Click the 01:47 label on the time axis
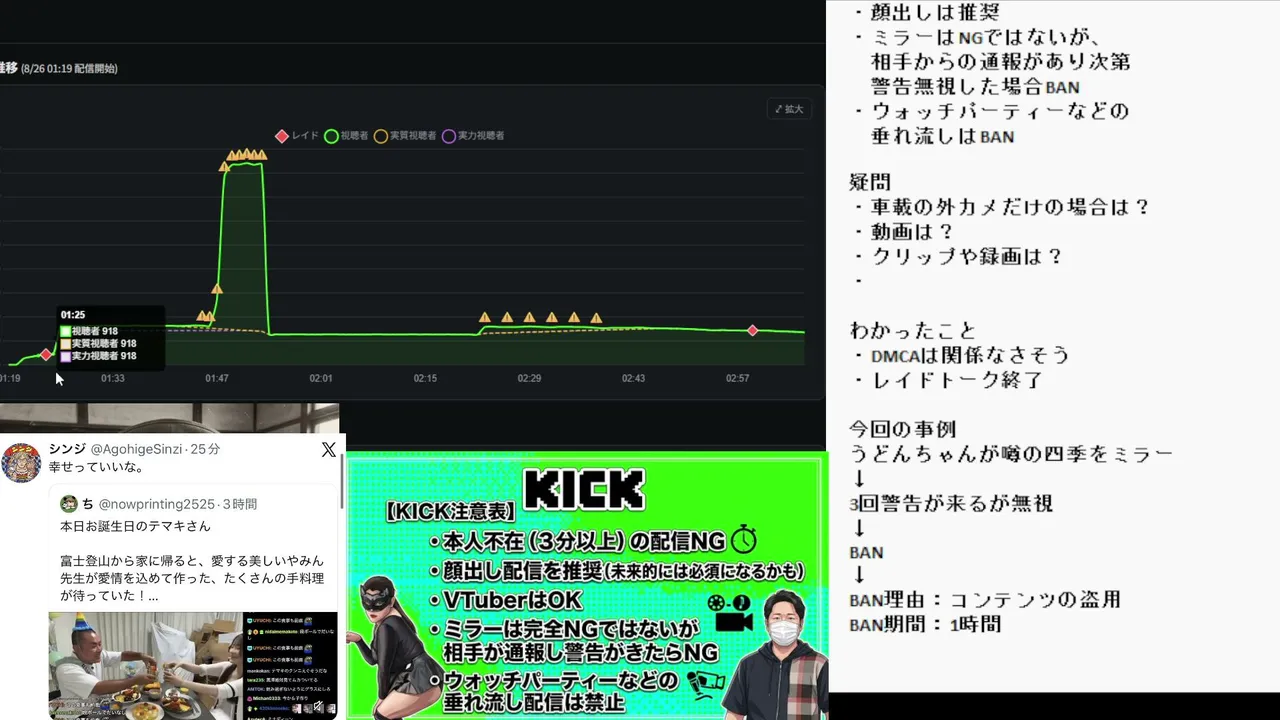This screenshot has height=720, width=1280. coord(217,379)
